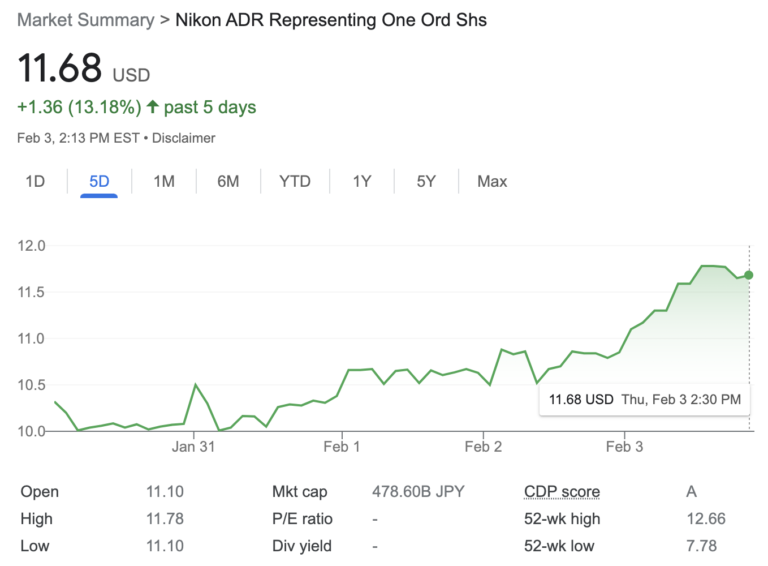This screenshot has width=768, height=566.
Task: Open the Disclaimer link
Action: (x=184, y=138)
